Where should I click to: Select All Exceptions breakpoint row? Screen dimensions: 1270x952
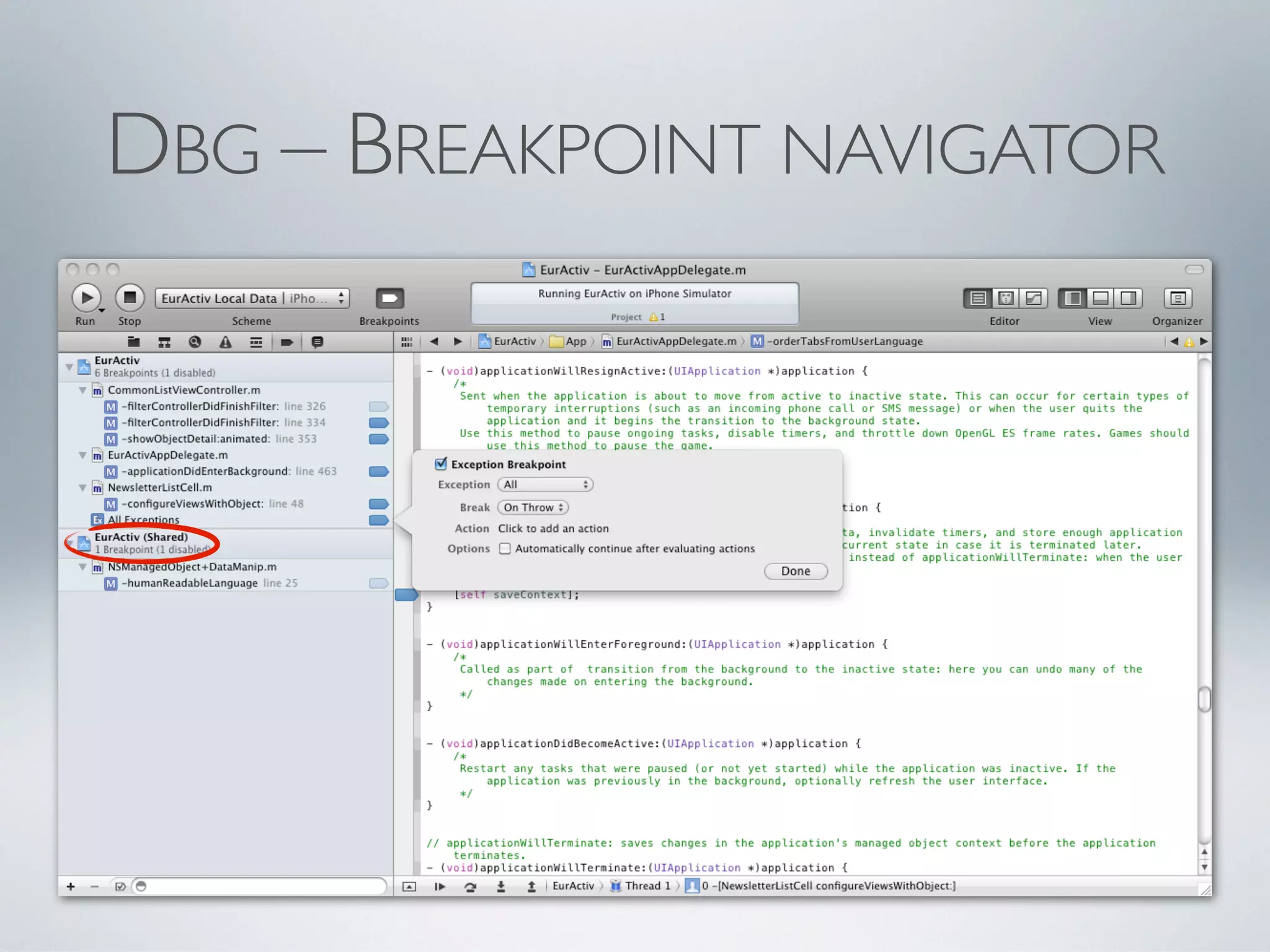coord(226,520)
